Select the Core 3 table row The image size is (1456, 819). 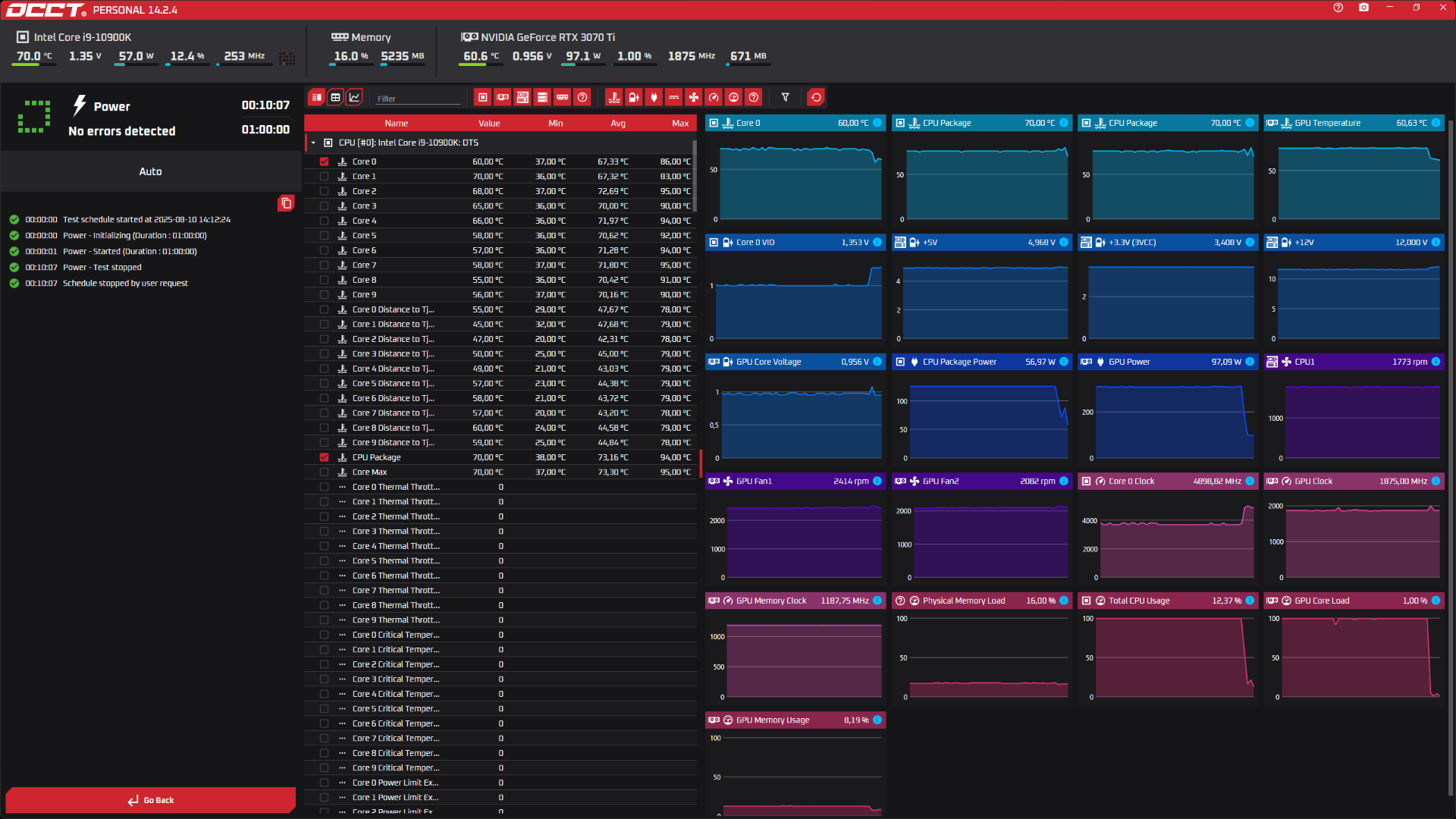pyautogui.click(x=500, y=206)
